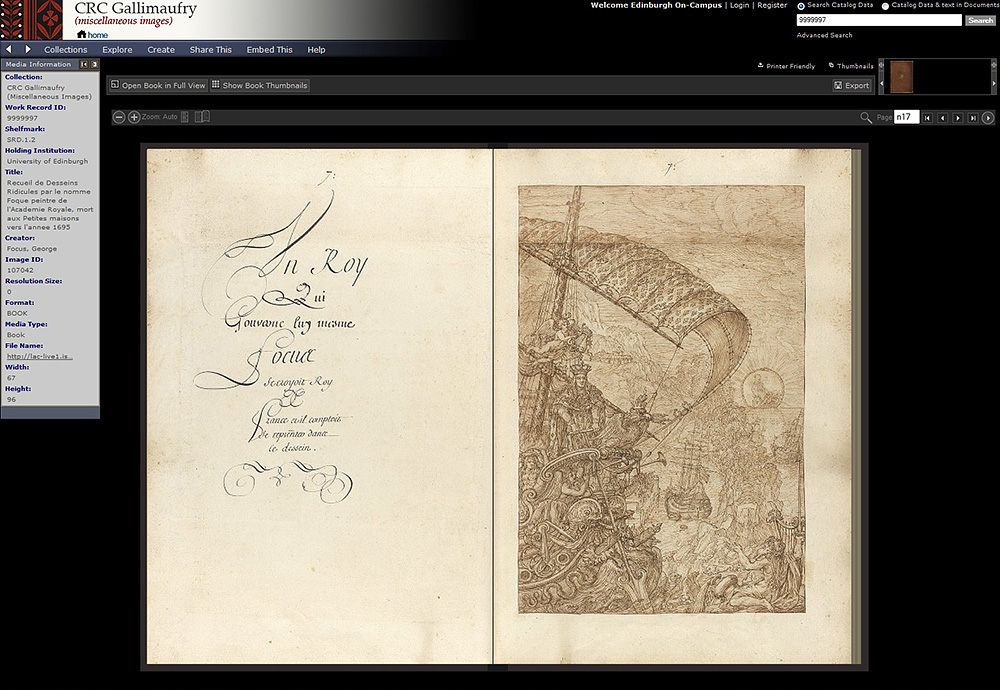Go to the first page of the book
Image resolution: width=1000 pixels, height=690 pixels.
point(928,118)
